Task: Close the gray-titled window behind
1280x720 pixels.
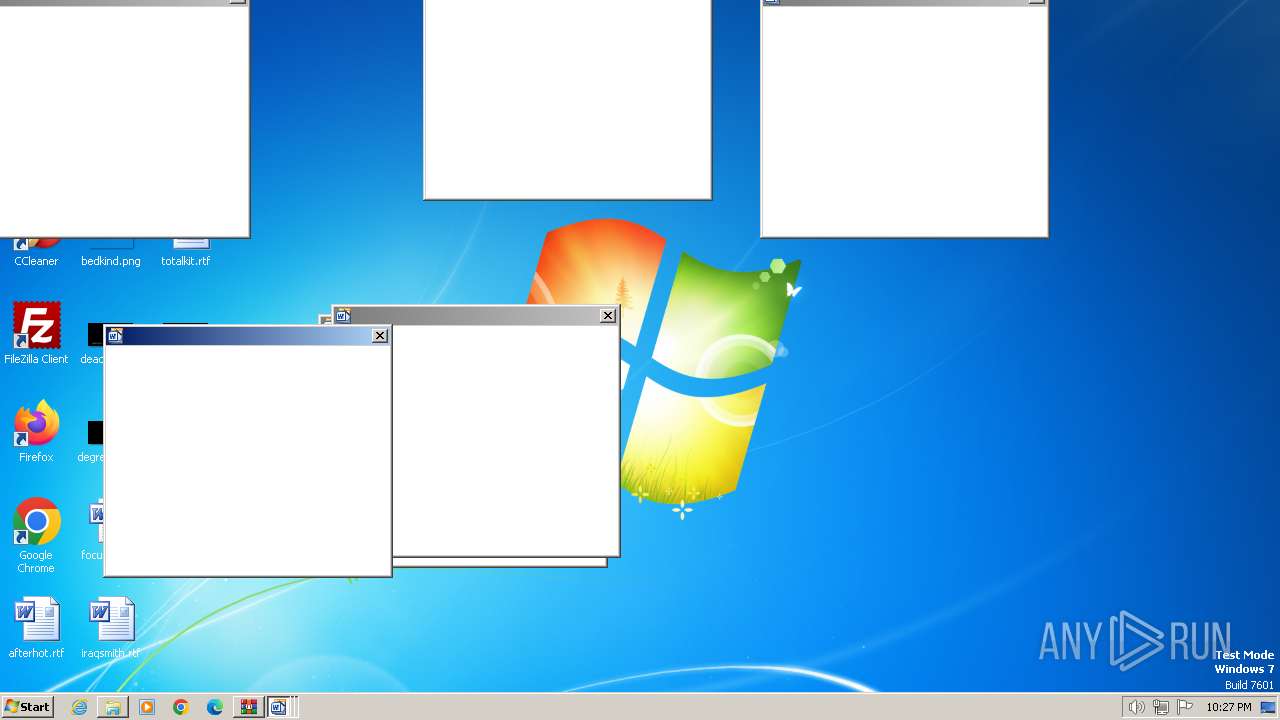Action: tap(608, 316)
